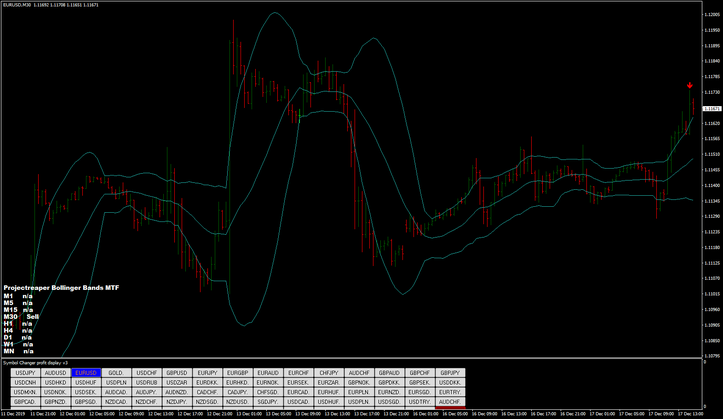Choose the EURJPY symbol button
The height and width of the screenshot is (419, 723).
click(x=207, y=372)
